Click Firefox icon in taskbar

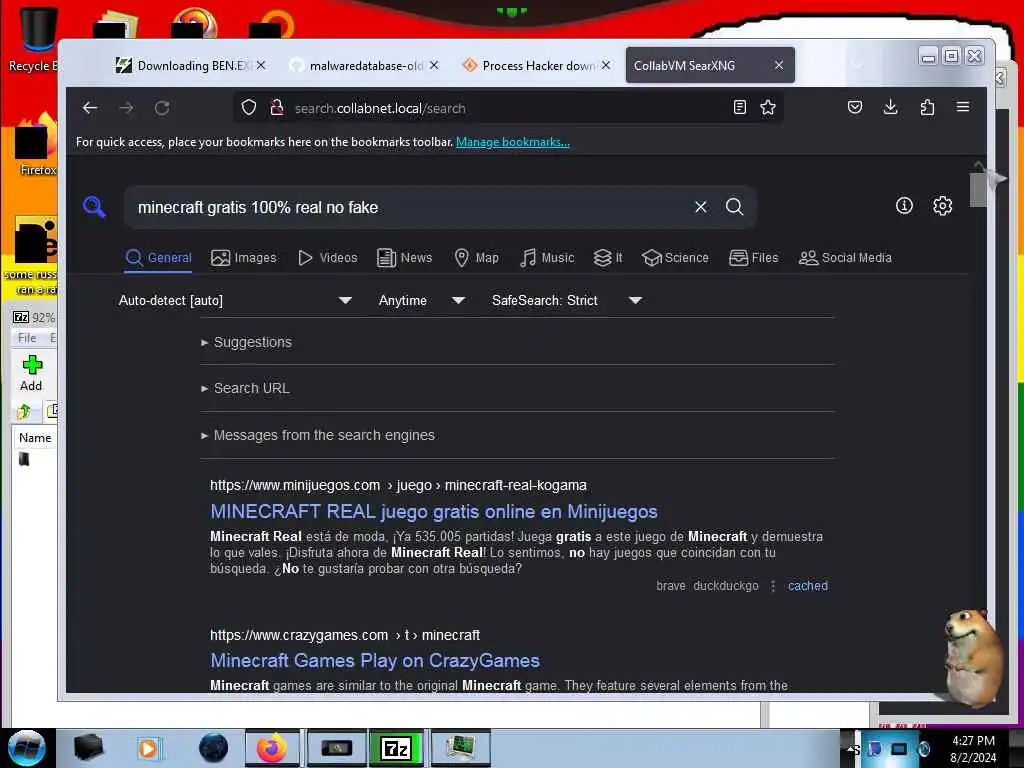click(272, 748)
